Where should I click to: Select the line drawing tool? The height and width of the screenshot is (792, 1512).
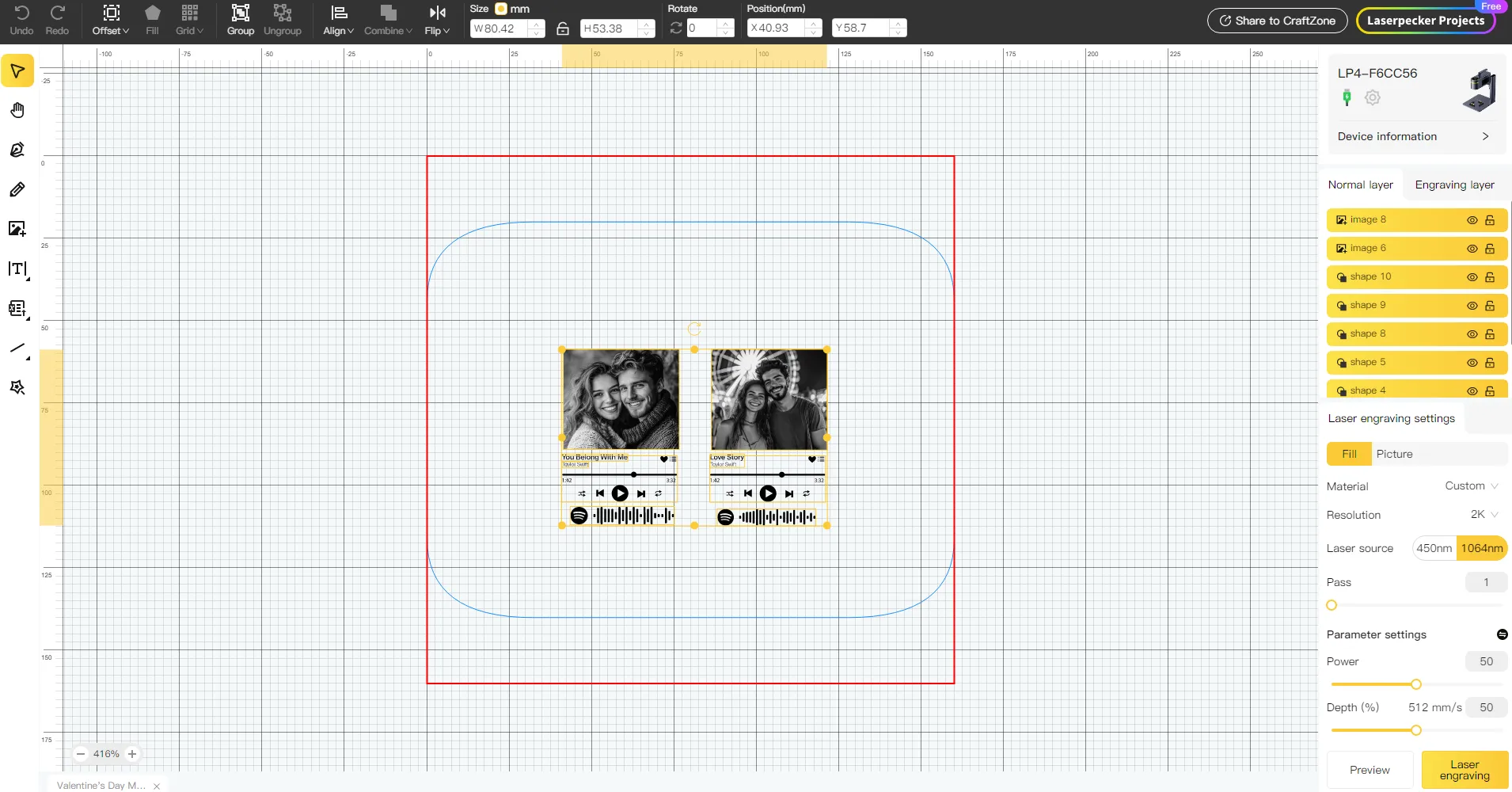17,348
